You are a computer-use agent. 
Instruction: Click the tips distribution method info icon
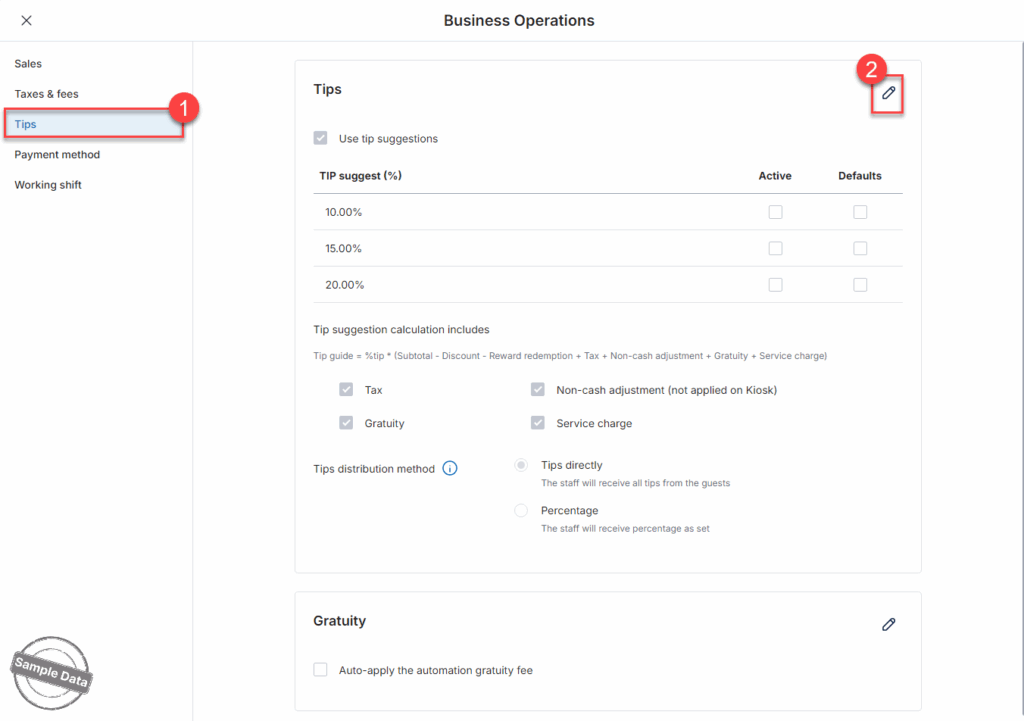(450, 468)
